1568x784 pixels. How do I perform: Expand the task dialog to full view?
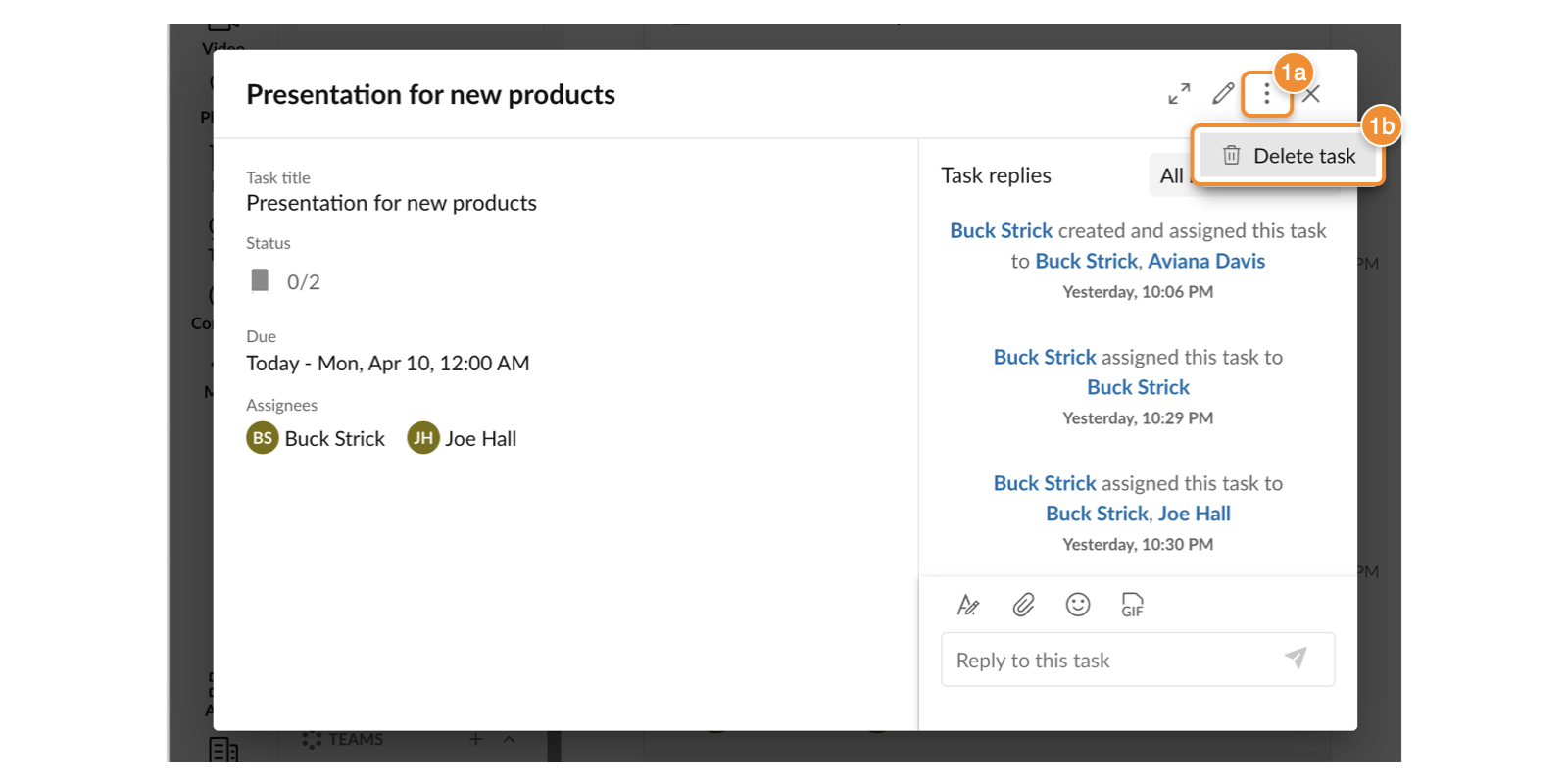[x=1179, y=94]
